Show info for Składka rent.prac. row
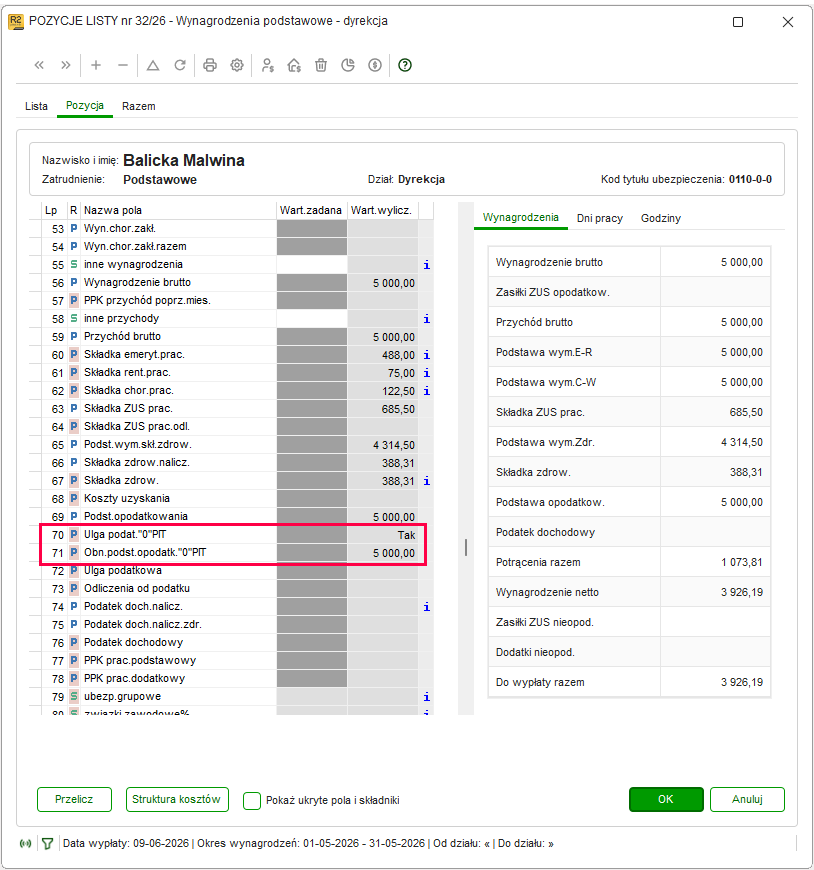 pyautogui.click(x=426, y=373)
